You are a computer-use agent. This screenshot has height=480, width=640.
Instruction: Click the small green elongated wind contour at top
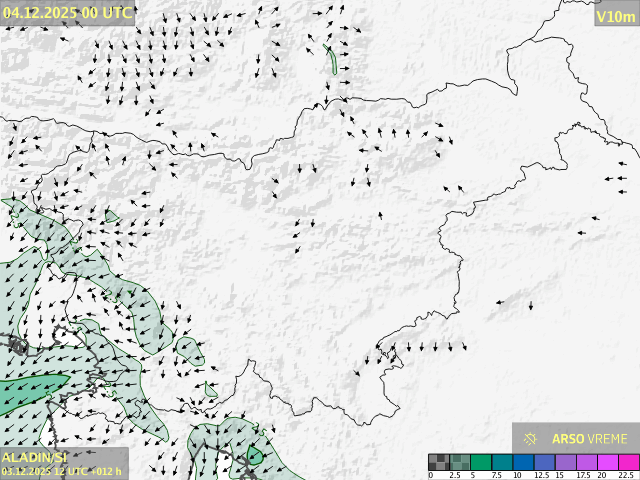click(x=331, y=60)
